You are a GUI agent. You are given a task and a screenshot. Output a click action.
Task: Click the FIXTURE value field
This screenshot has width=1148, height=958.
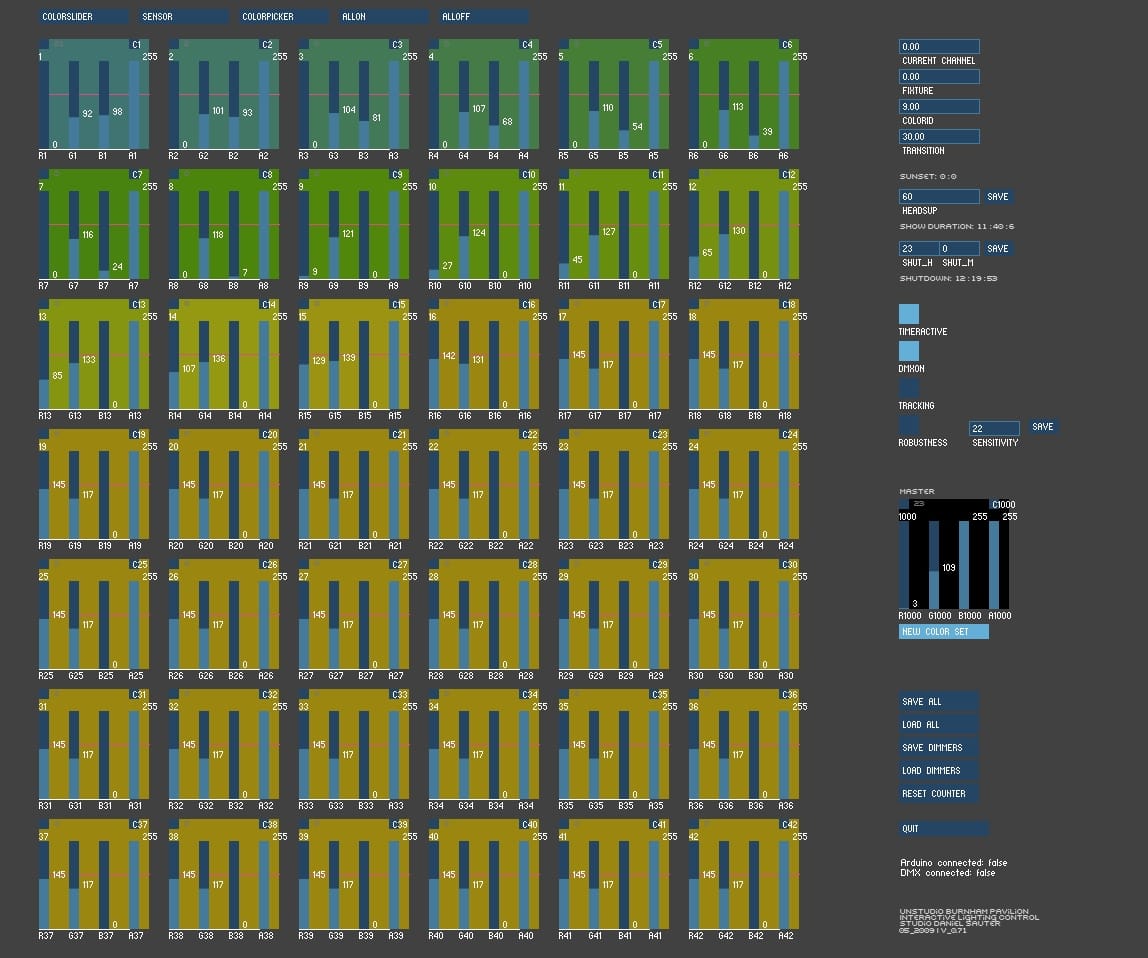click(x=939, y=76)
